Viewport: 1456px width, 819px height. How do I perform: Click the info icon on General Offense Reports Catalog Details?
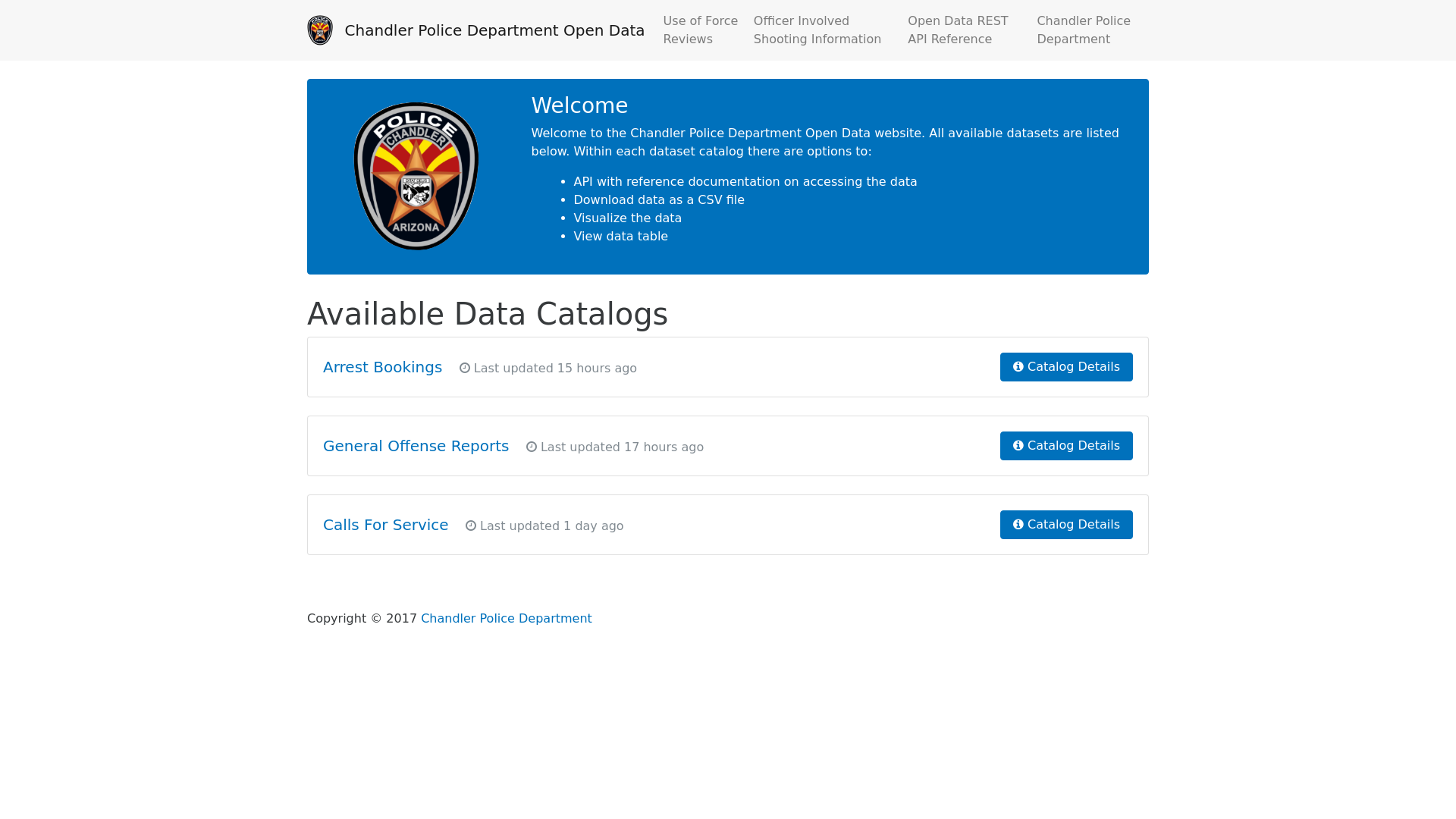(1018, 446)
